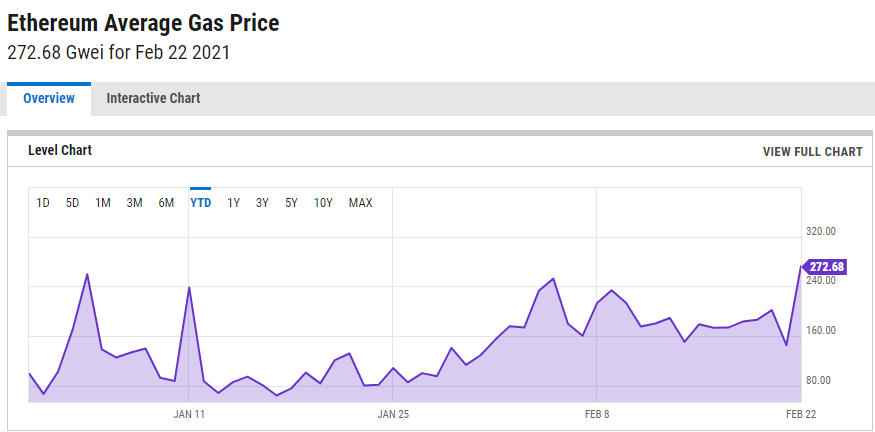This screenshot has width=875, height=432.
Task: Open the Interactive Chart tab
Action: 153,98
